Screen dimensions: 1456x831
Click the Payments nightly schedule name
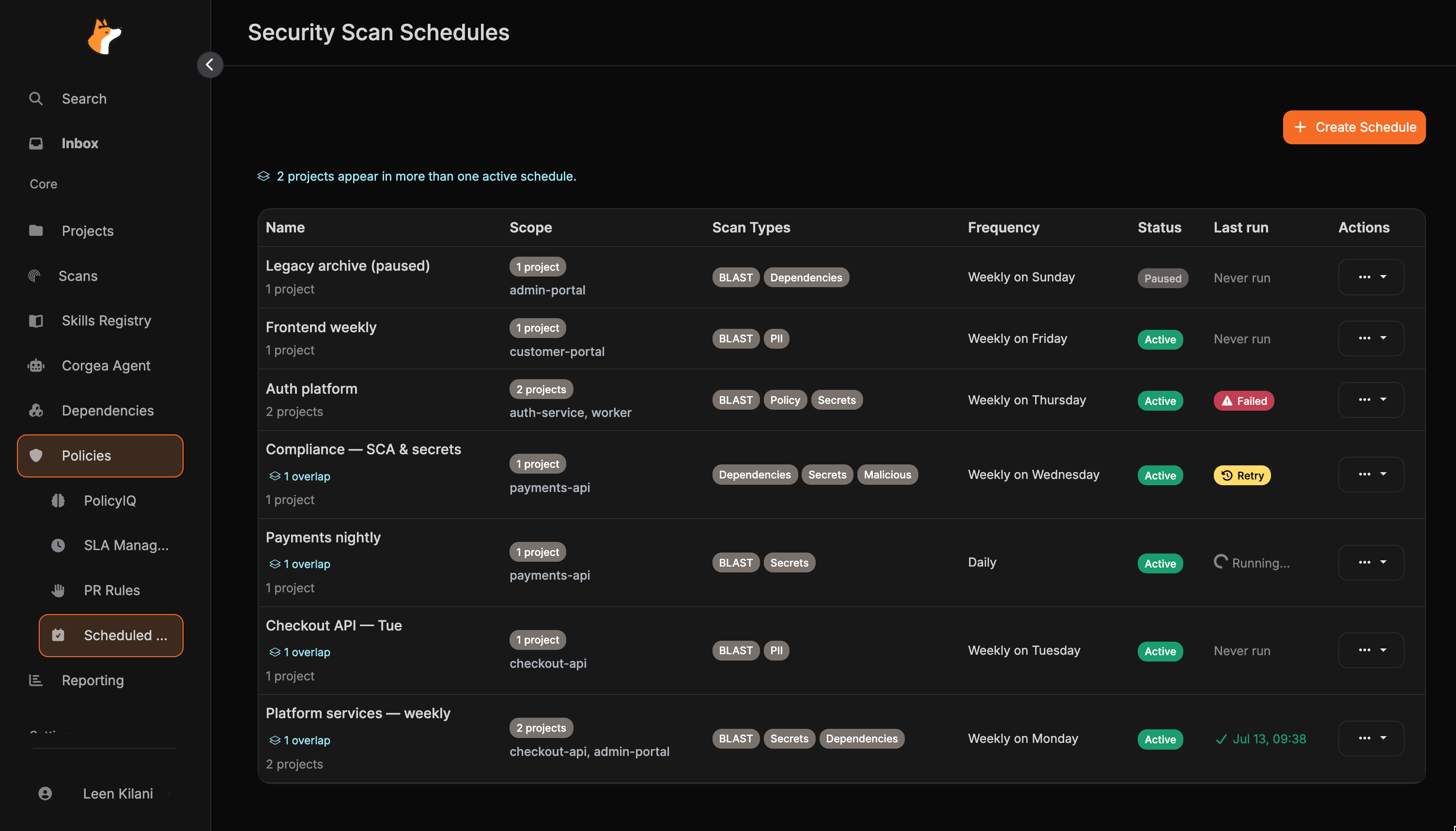pyautogui.click(x=323, y=538)
